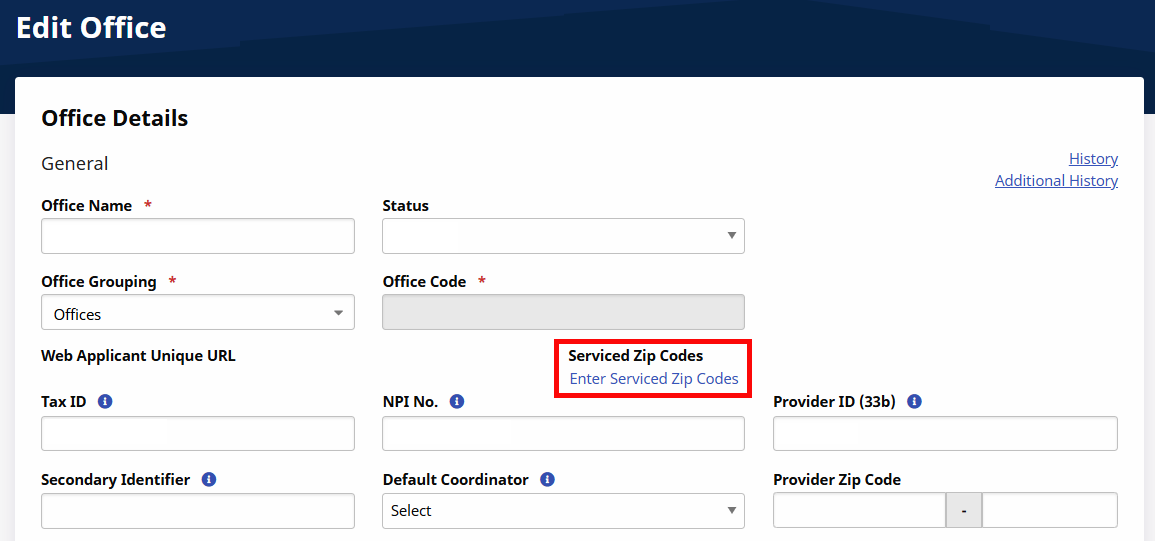Open the Status dropdown

[563, 236]
